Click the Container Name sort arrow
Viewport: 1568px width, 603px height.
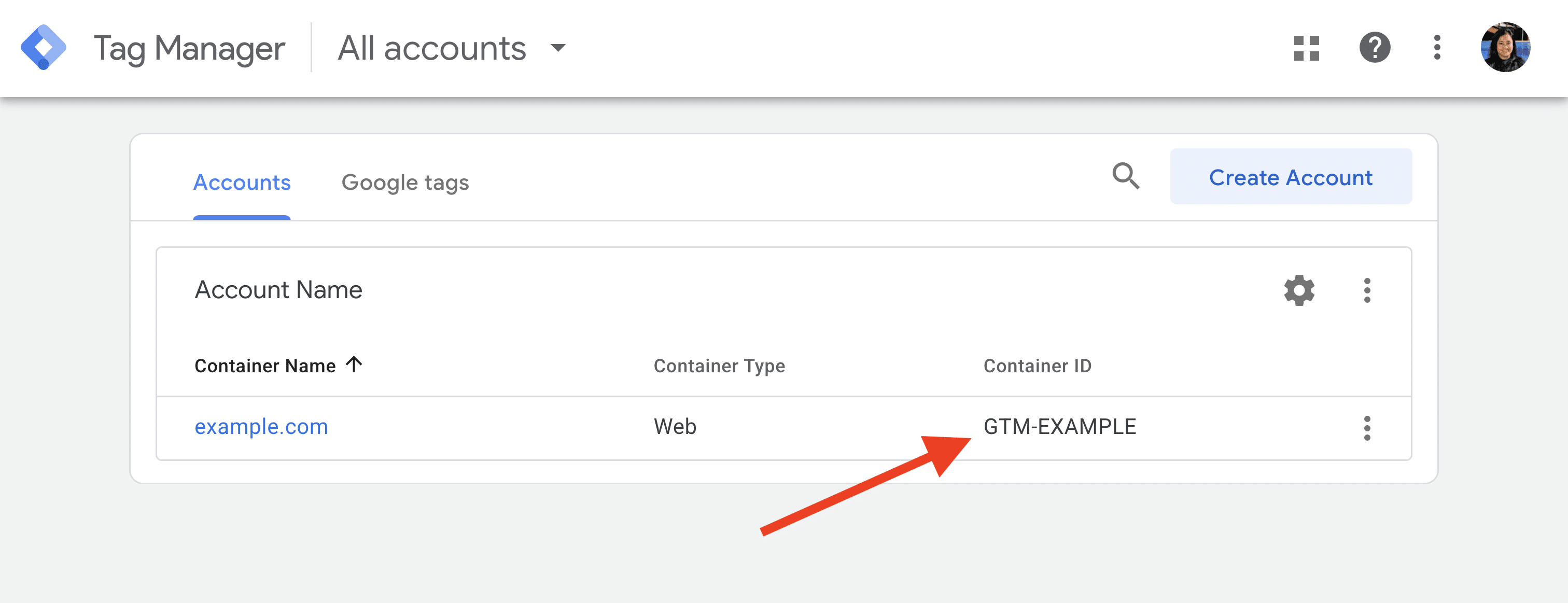(x=354, y=364)
